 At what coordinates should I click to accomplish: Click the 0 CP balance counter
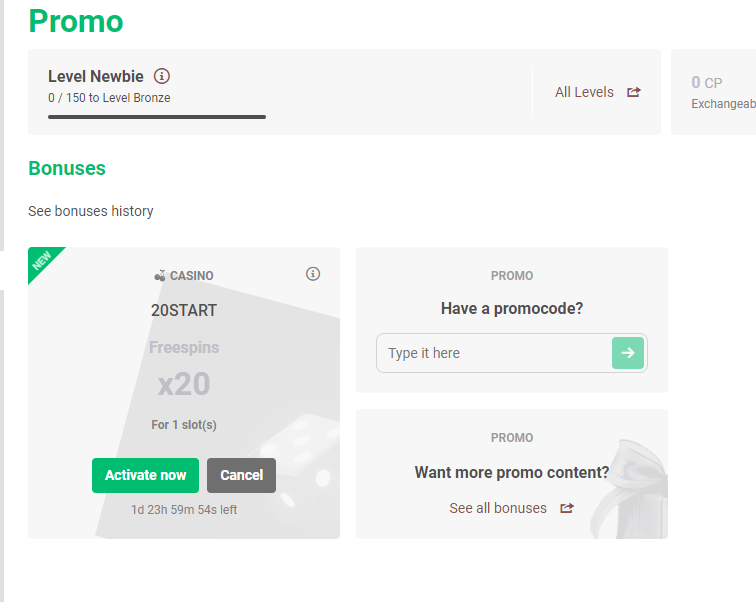pos(706,83)
